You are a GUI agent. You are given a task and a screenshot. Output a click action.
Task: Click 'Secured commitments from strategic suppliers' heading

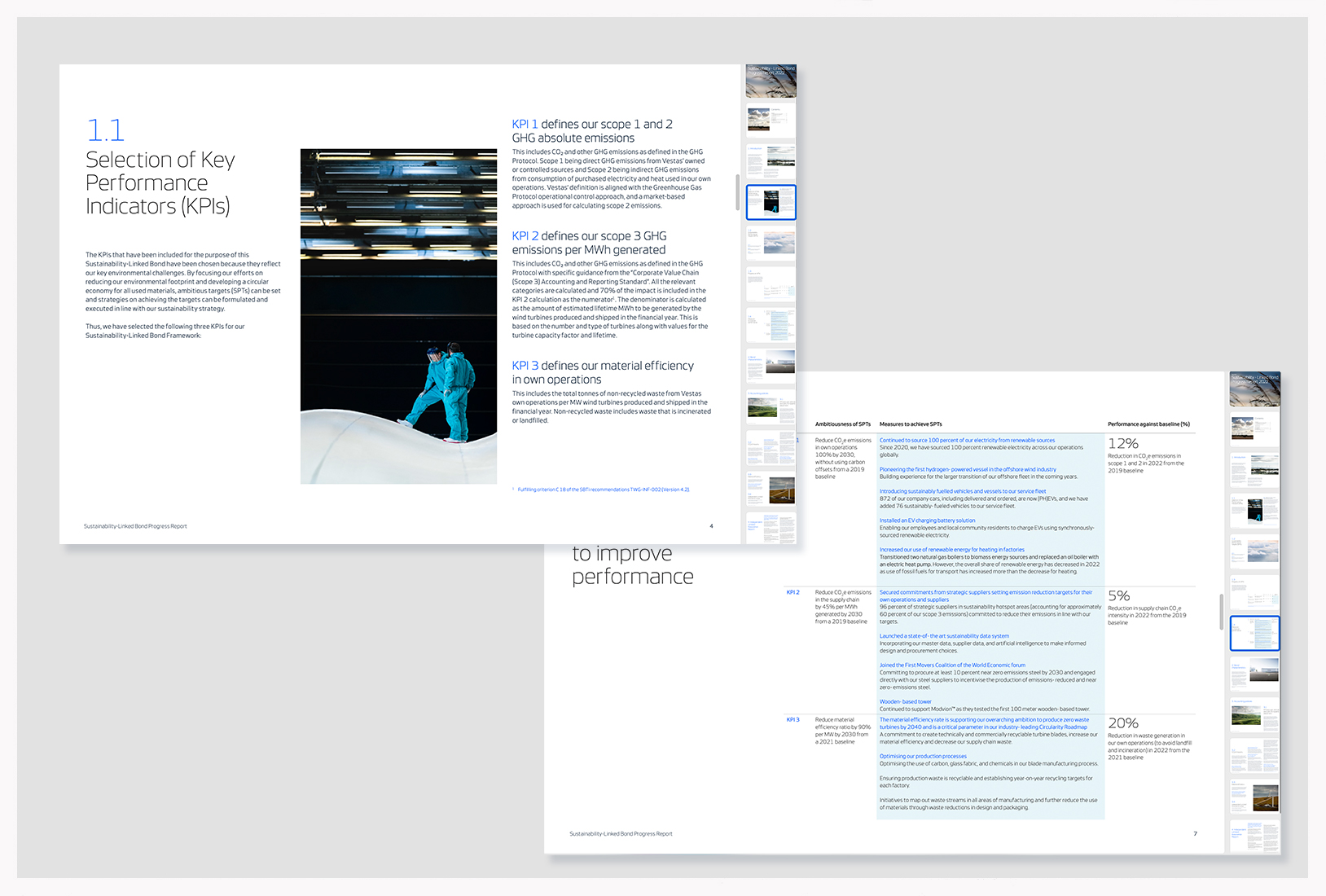click(x=986, y=595)
